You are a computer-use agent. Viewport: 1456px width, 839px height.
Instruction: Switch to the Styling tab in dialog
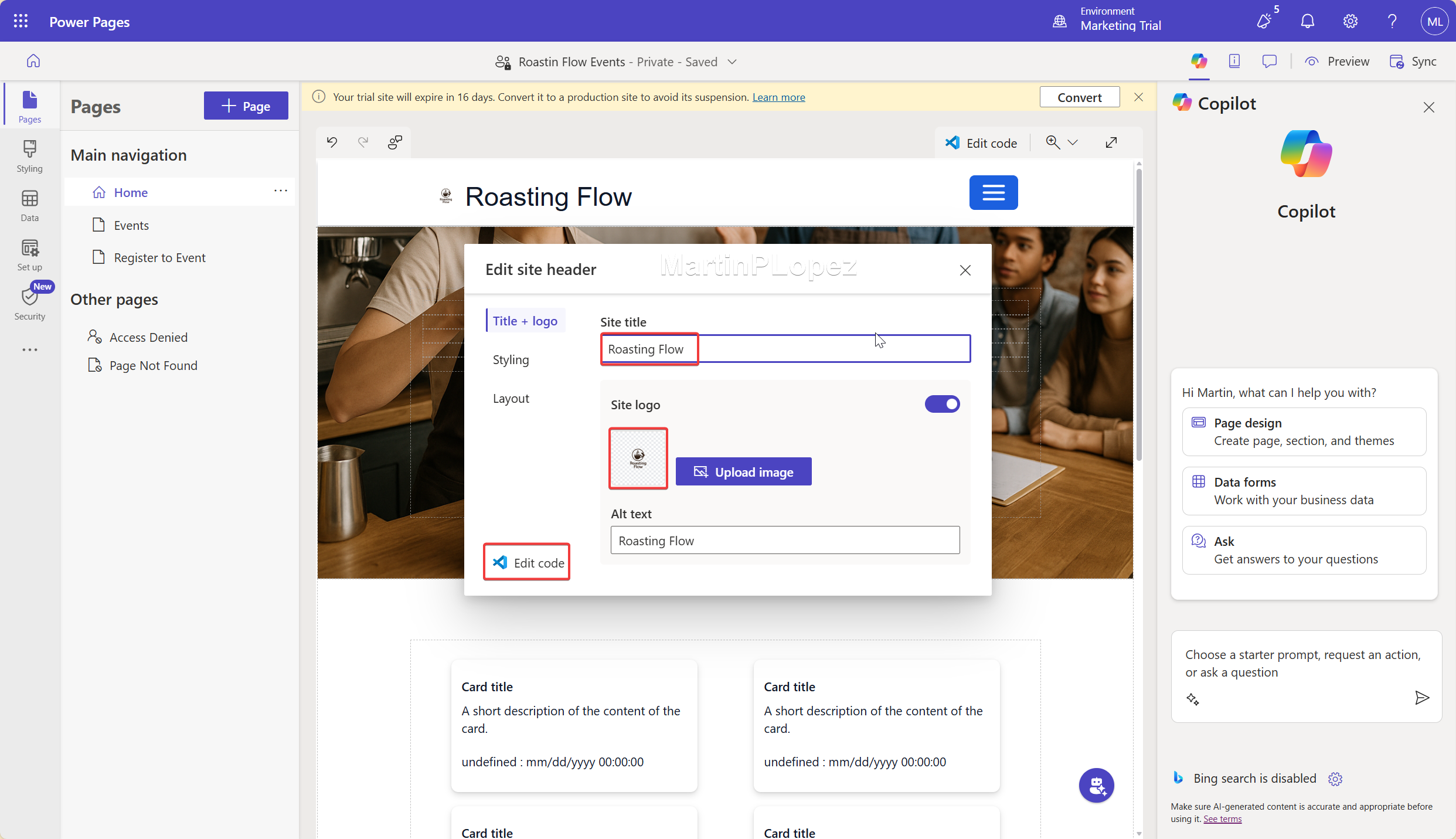point(511,359)
